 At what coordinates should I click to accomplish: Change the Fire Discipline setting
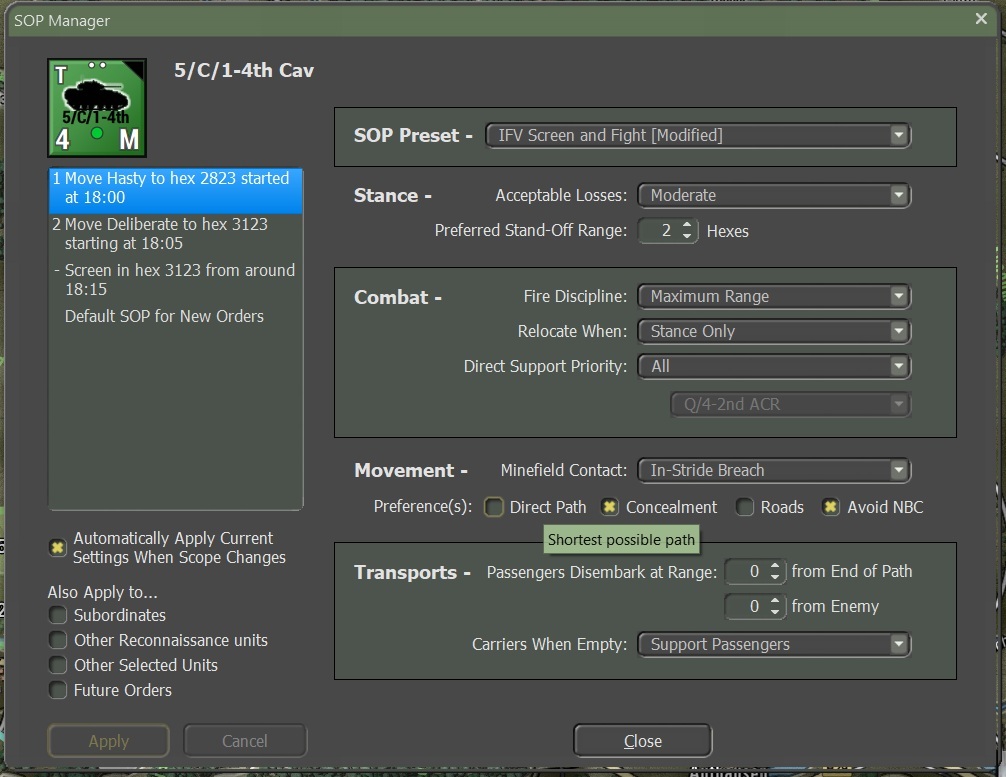click(773, 296)
